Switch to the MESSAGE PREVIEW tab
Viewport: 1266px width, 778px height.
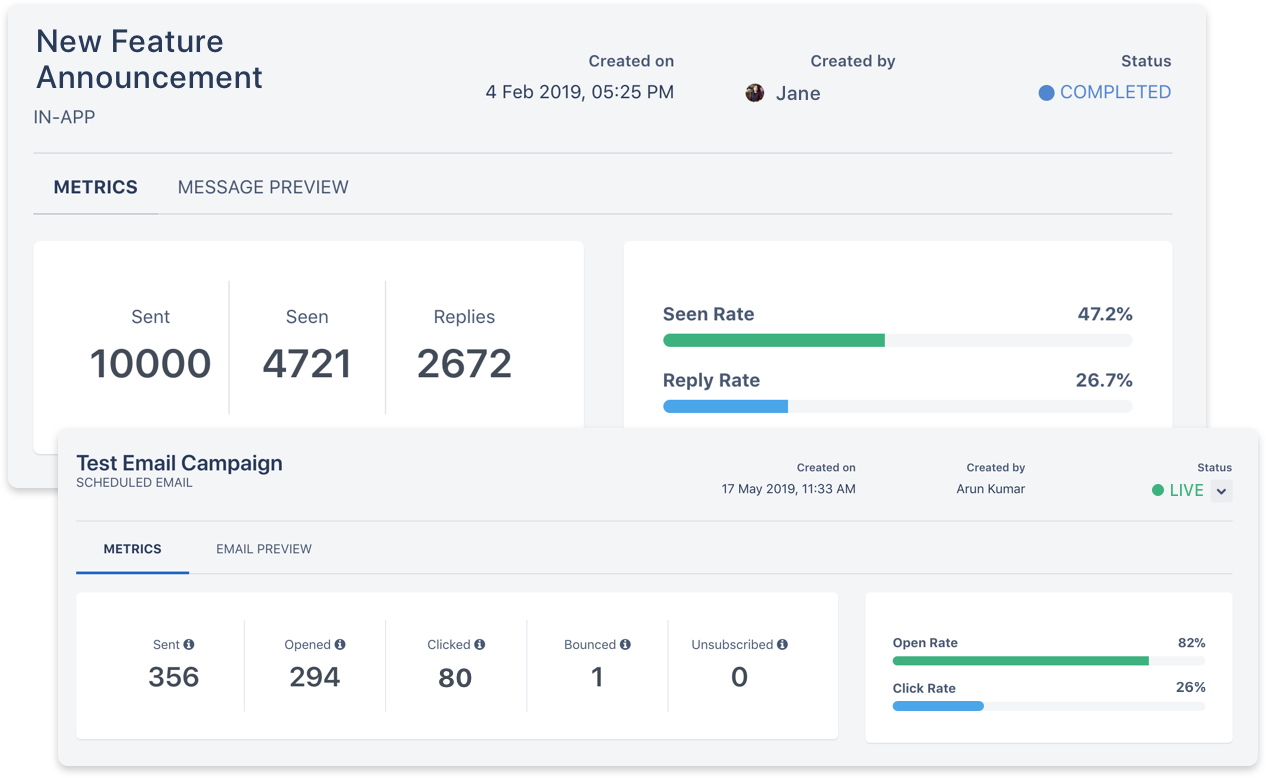click(263, 187)
